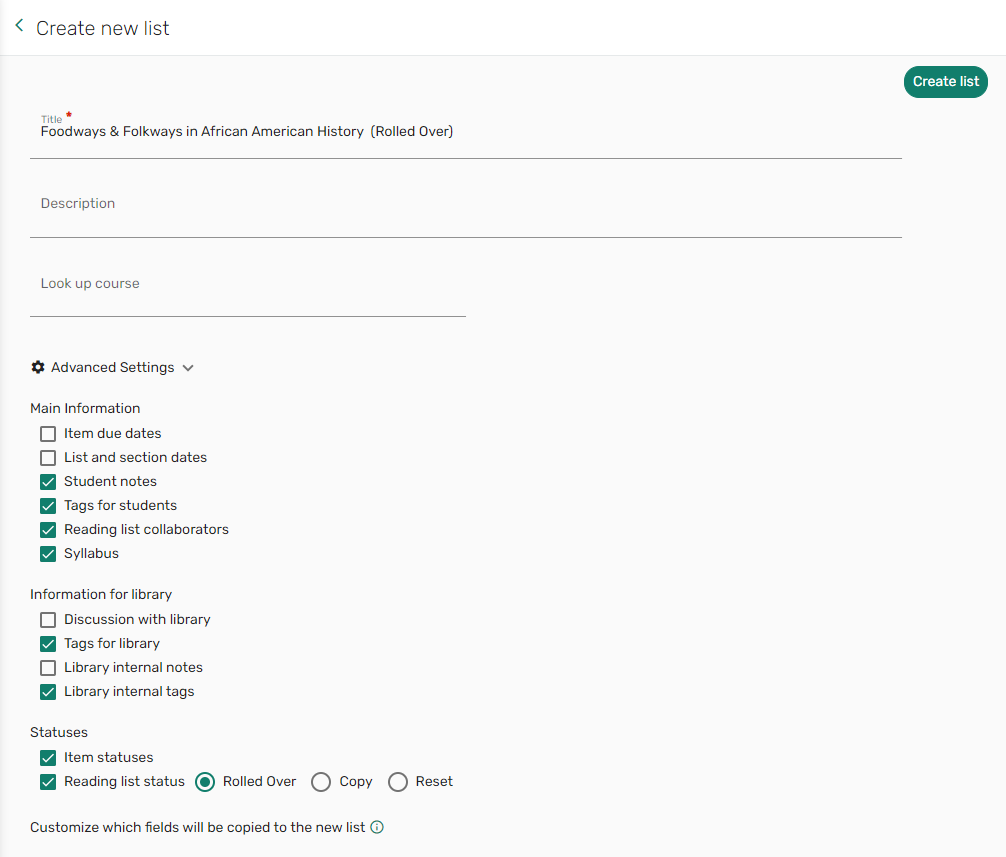Enable Discussion with library checkbox
Viewport: 1006px width, 857px height.
48,620
